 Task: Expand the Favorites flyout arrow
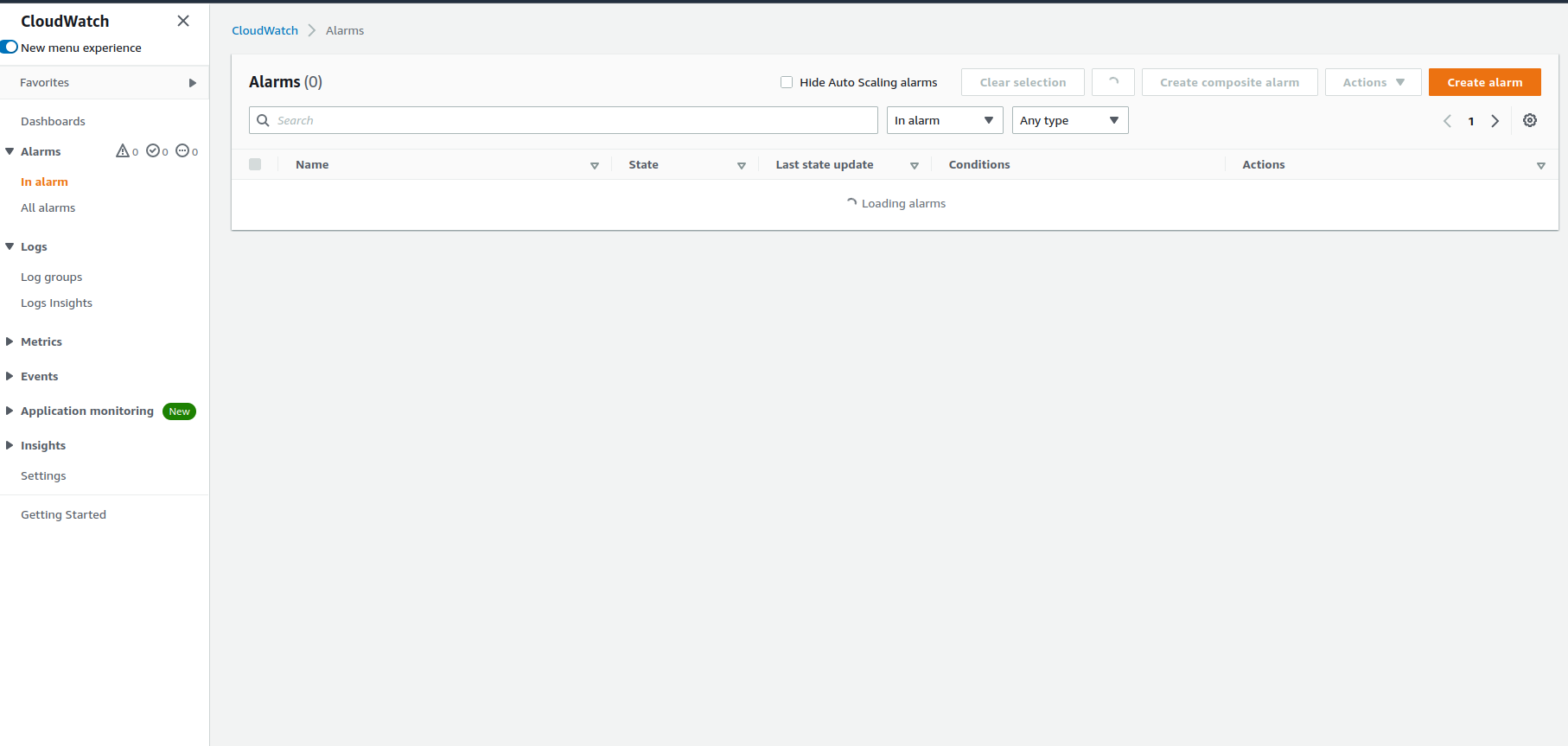click(x=192, y=83)
